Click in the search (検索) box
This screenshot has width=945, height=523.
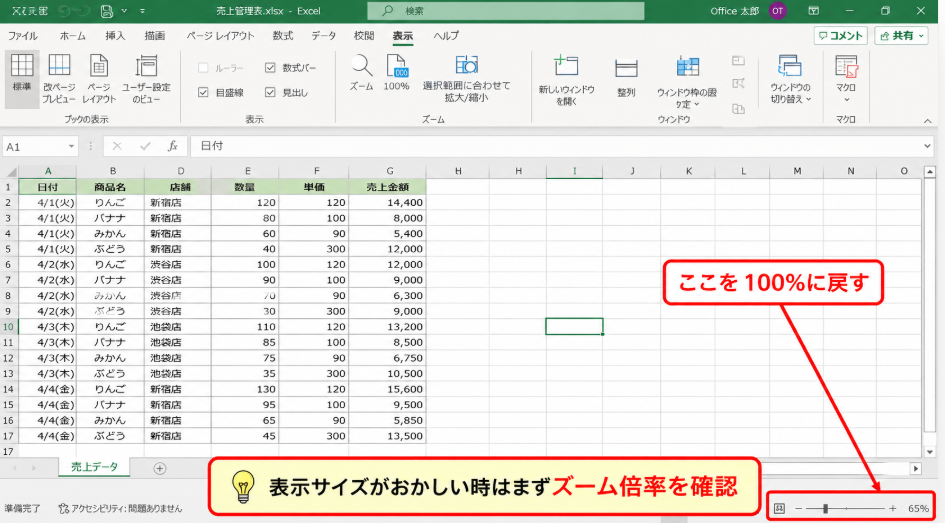pos(506,11)
